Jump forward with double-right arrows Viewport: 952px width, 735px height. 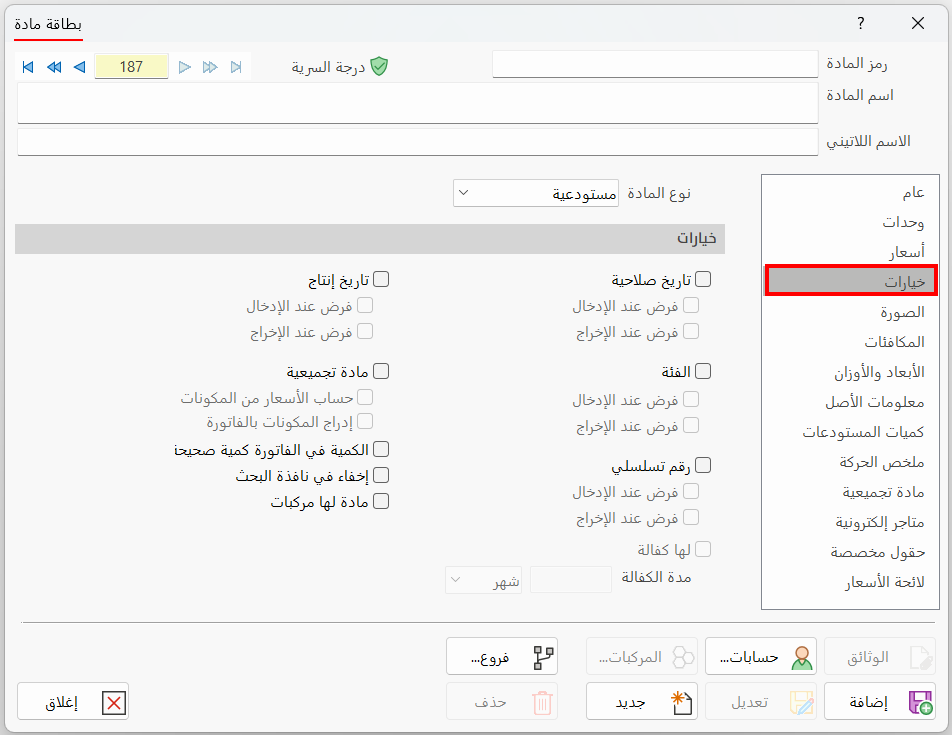pyautogui.click(x=210, y=67)
